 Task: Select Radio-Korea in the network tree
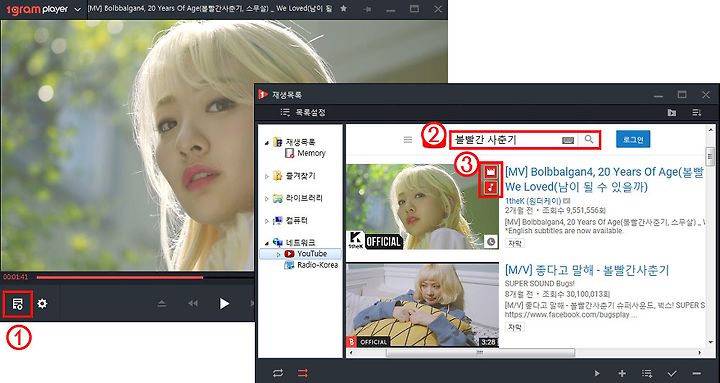pyautogui.click(x=311, y=265)
